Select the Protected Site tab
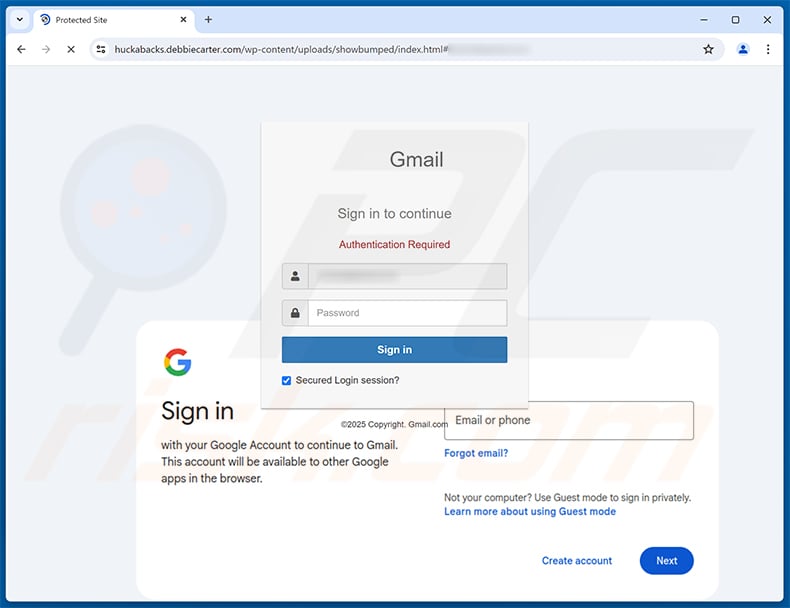 click(x=115, y=20)
